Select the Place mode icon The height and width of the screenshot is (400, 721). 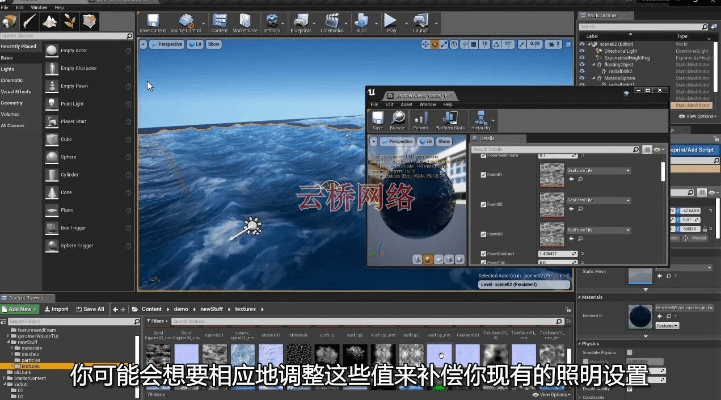point(9,21)
